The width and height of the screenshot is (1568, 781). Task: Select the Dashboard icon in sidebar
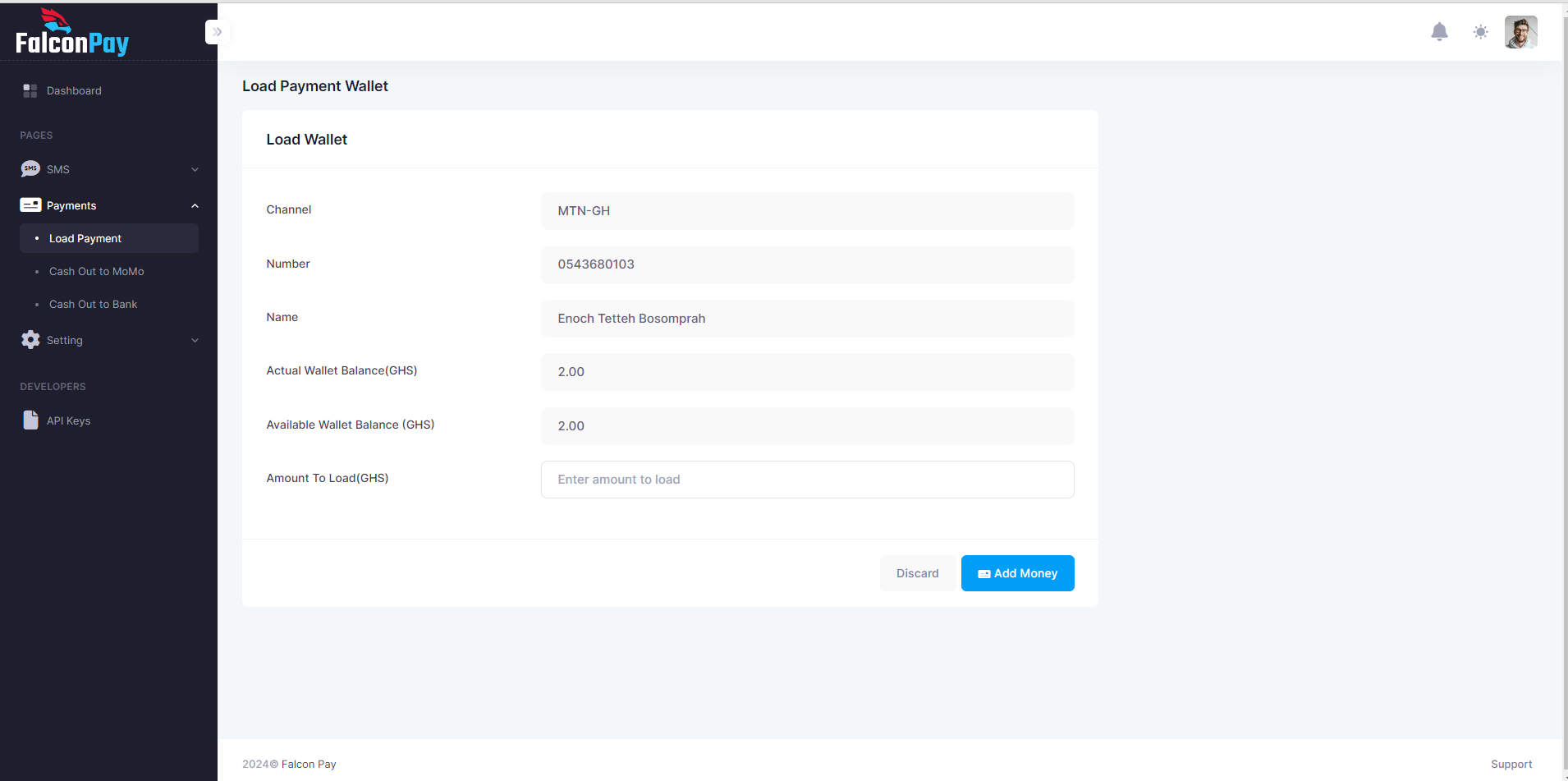click(x=30, y=90)
